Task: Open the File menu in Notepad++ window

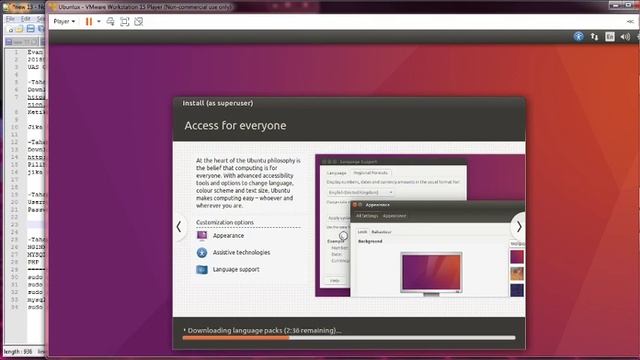Action: 10,19
